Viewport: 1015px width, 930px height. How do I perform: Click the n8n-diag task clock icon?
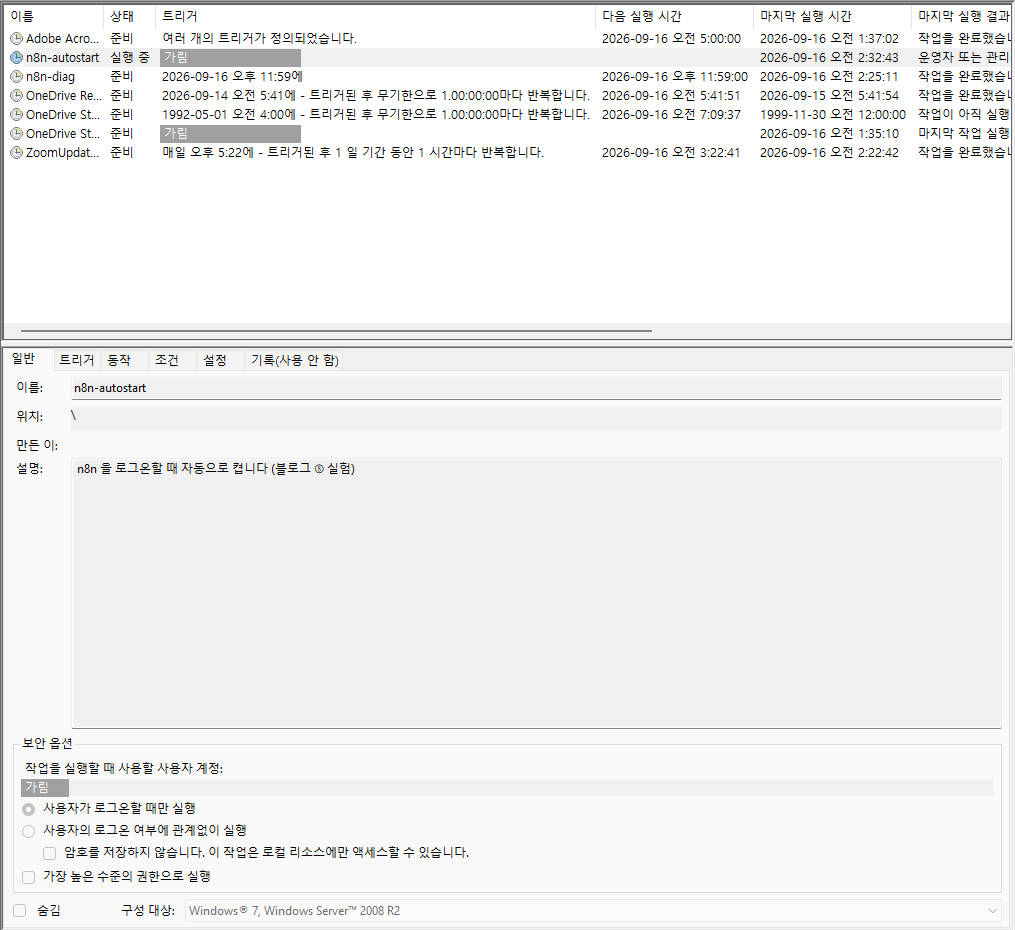[x=16, y=76]
